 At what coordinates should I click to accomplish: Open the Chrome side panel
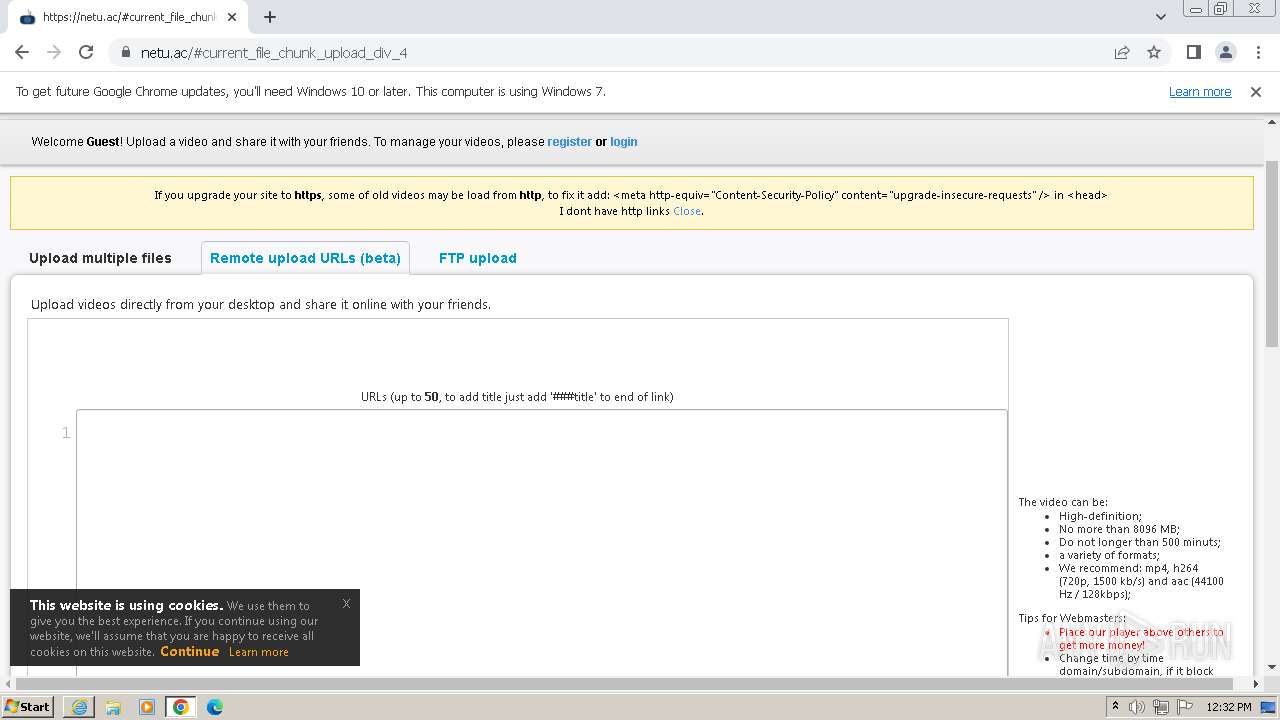pos(1194,52)
